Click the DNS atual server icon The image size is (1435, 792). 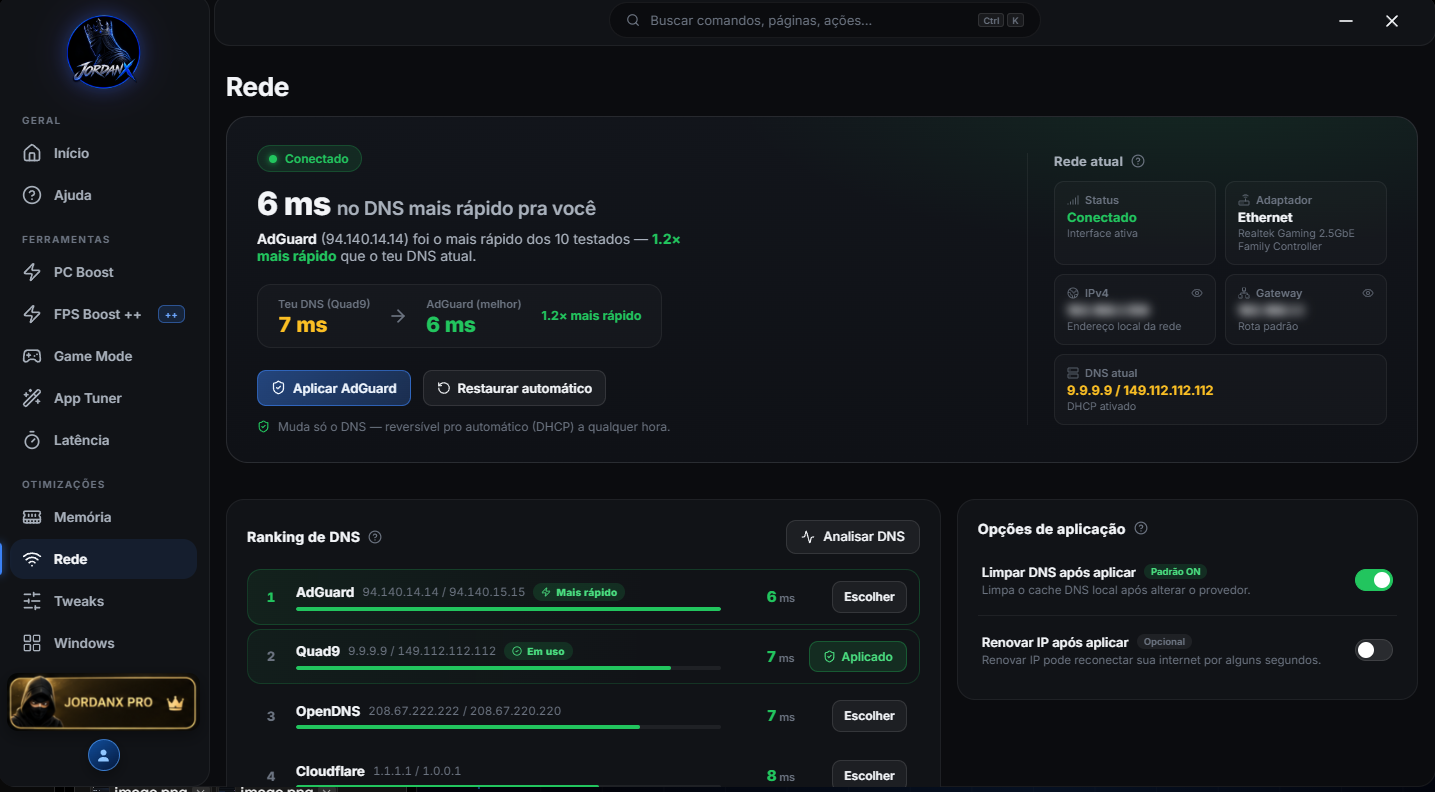1074,373
